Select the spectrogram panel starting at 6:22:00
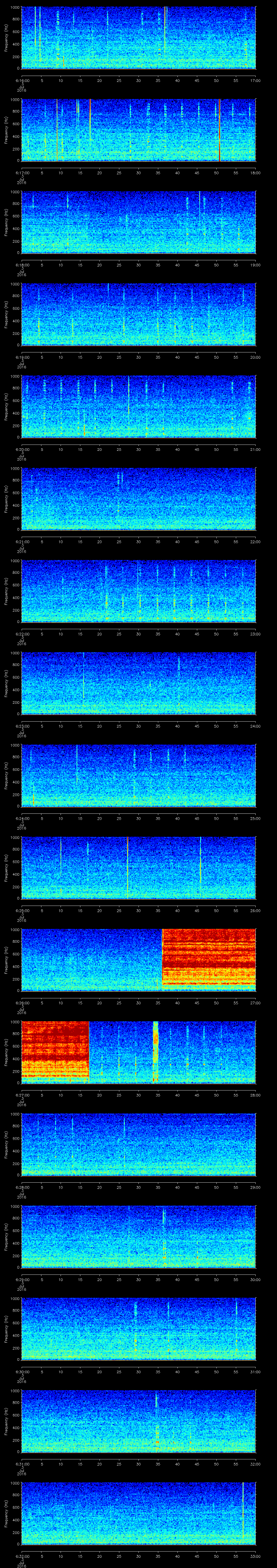The image size is (277, 1568). pyautogui.click(x=138, y=591)
